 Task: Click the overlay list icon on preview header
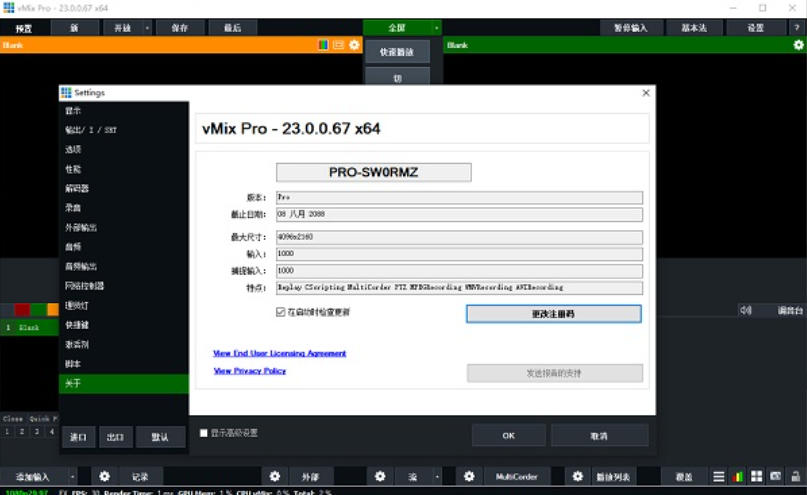pyautogui.click(x=338, y=45)
